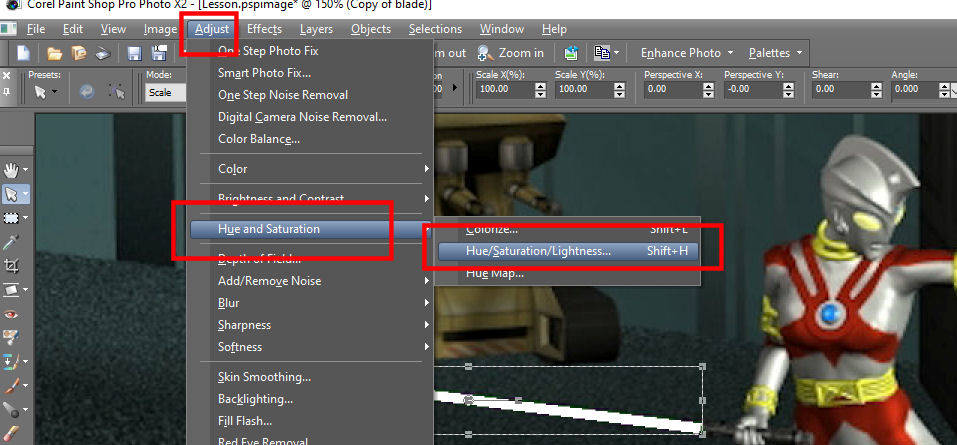This screenshot has width=957, height=445.
Task: Click the Scale Y percent field
Action: point(584,89)
